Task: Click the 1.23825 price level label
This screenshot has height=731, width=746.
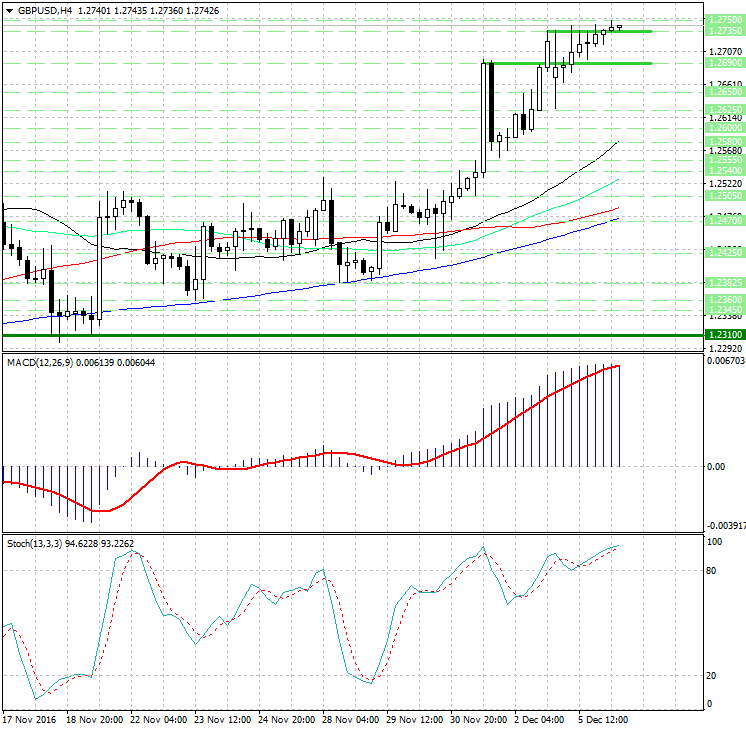Action: click(725, 283)
